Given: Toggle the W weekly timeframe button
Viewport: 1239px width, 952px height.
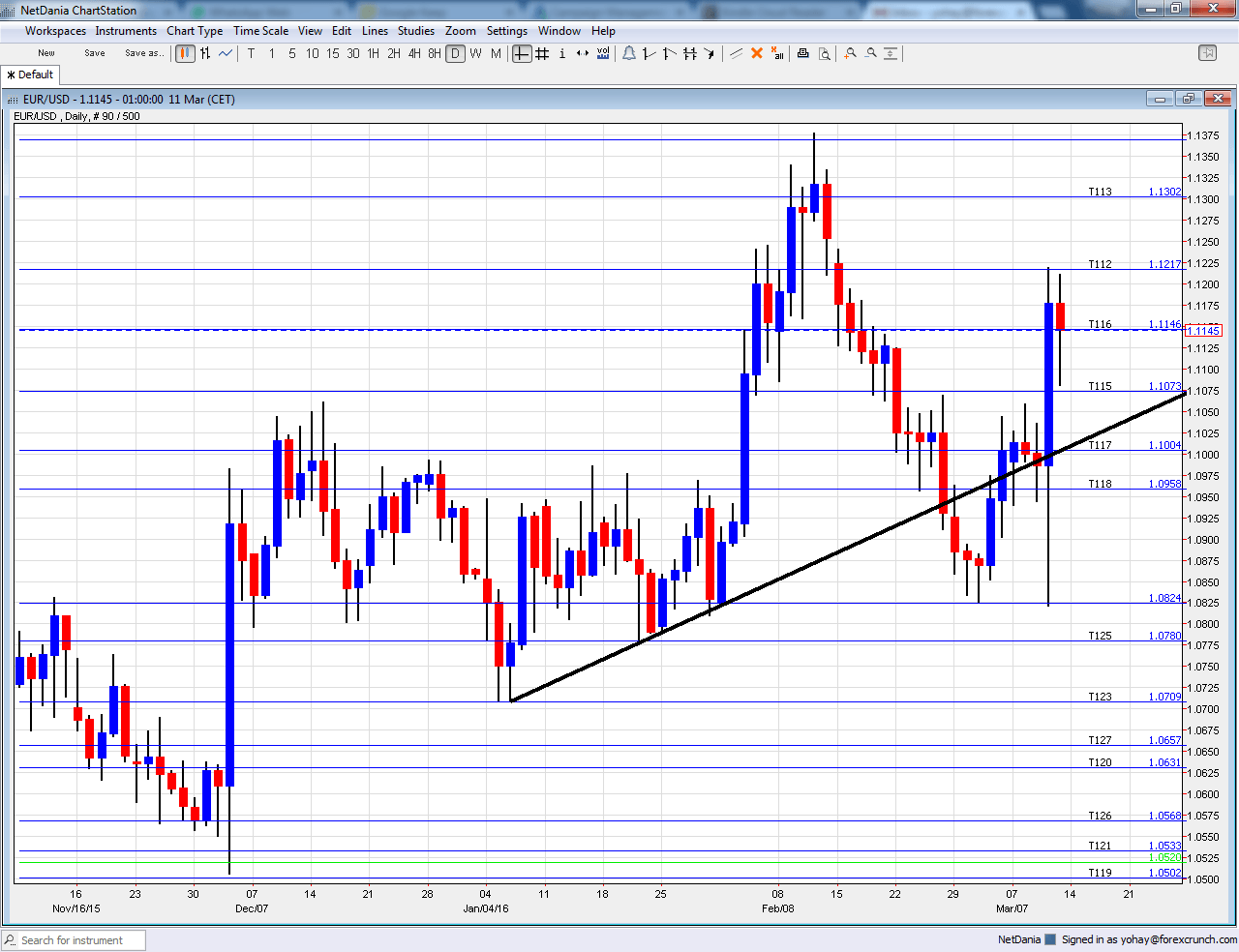Looking at the screenshot, I should (475, 53).
